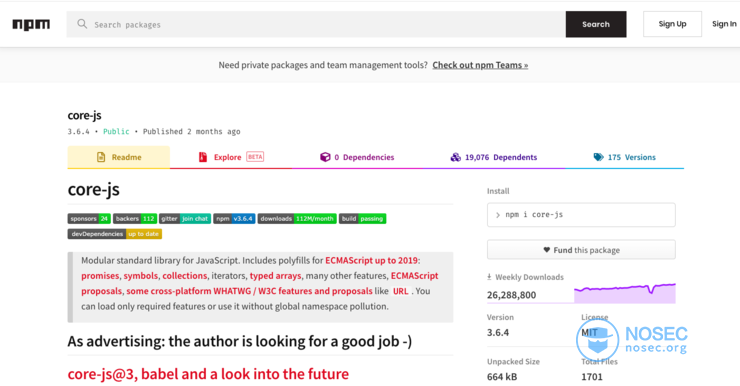Image resolution: width=740 pixels, height=386 pixels.
Task: Click the devDependencies up to date badge
Action: pos(115,234)
